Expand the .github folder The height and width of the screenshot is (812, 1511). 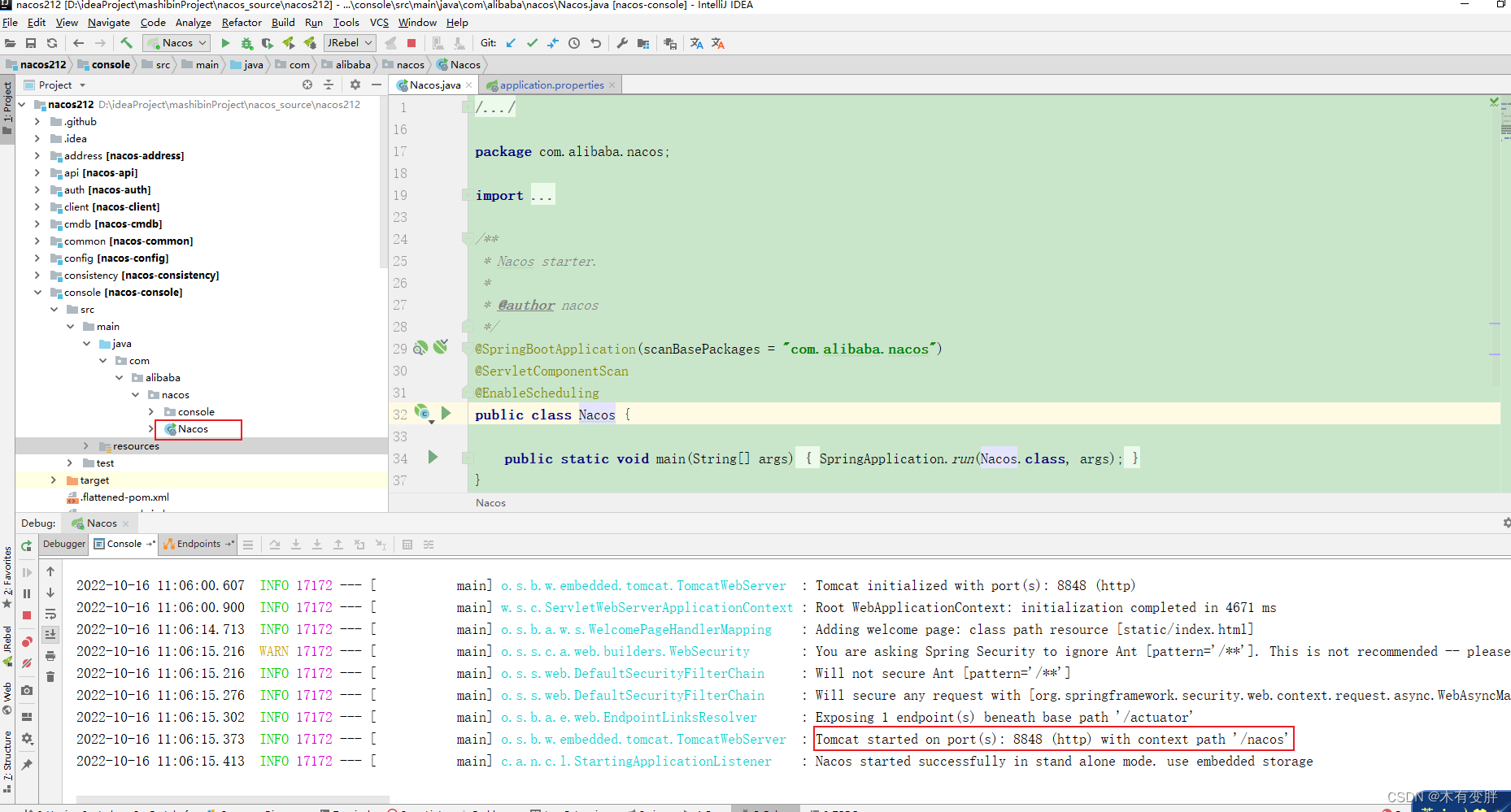[x=37, y=122]
